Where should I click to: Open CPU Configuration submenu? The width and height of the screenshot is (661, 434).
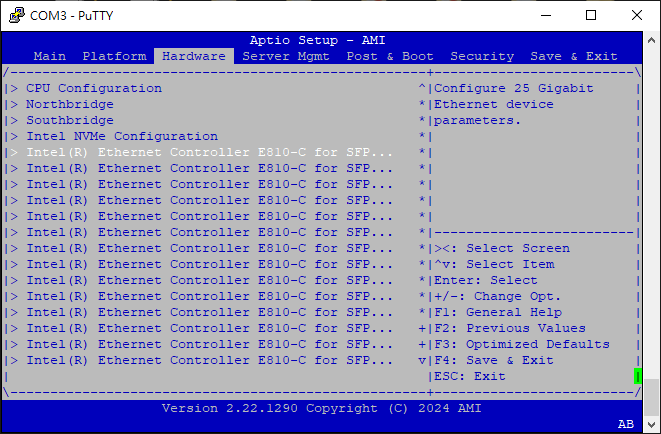(x=94, y=88)
